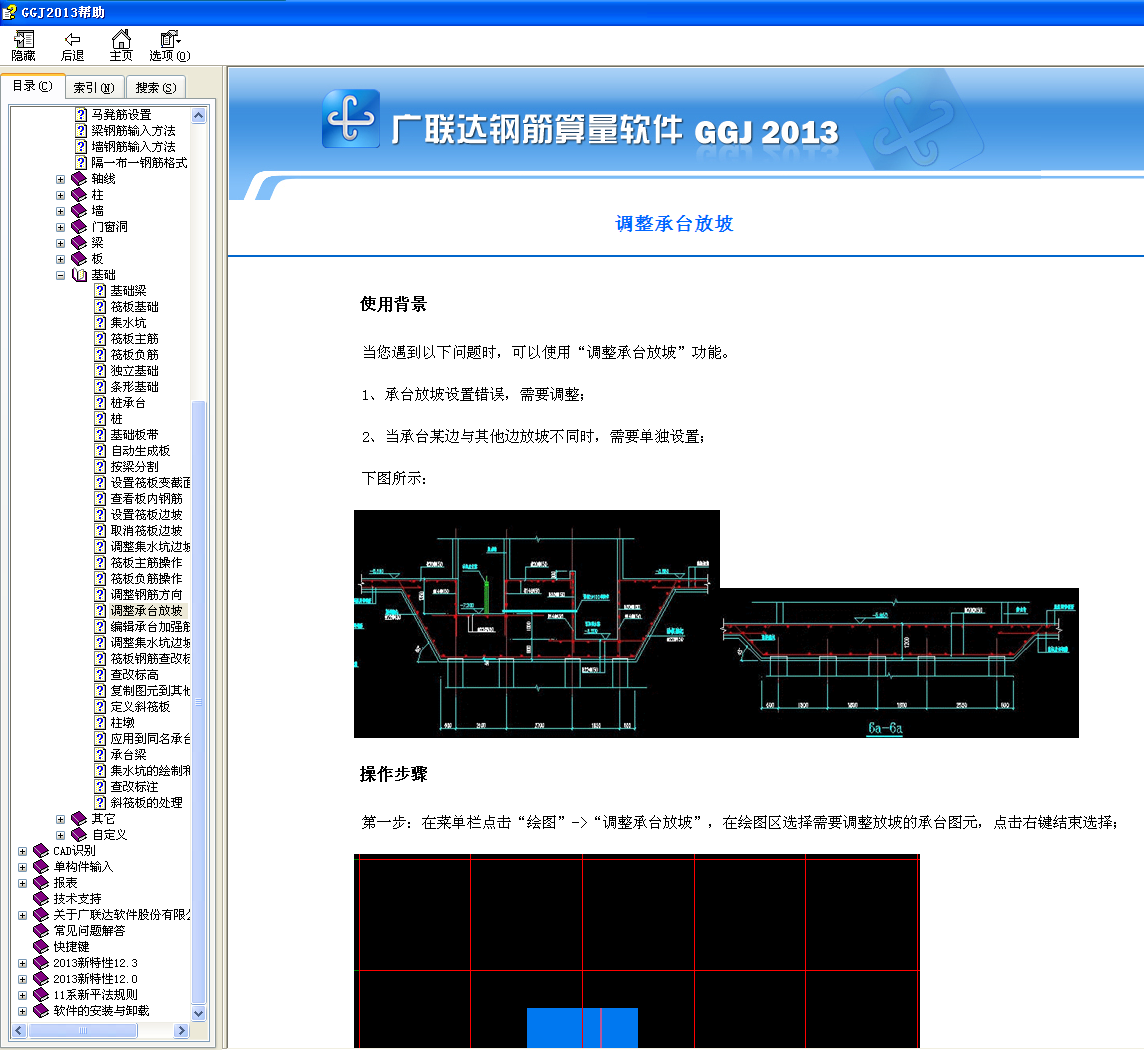
Task: Open the 基础梁 help topic
Action: click(x=128, y=291)
